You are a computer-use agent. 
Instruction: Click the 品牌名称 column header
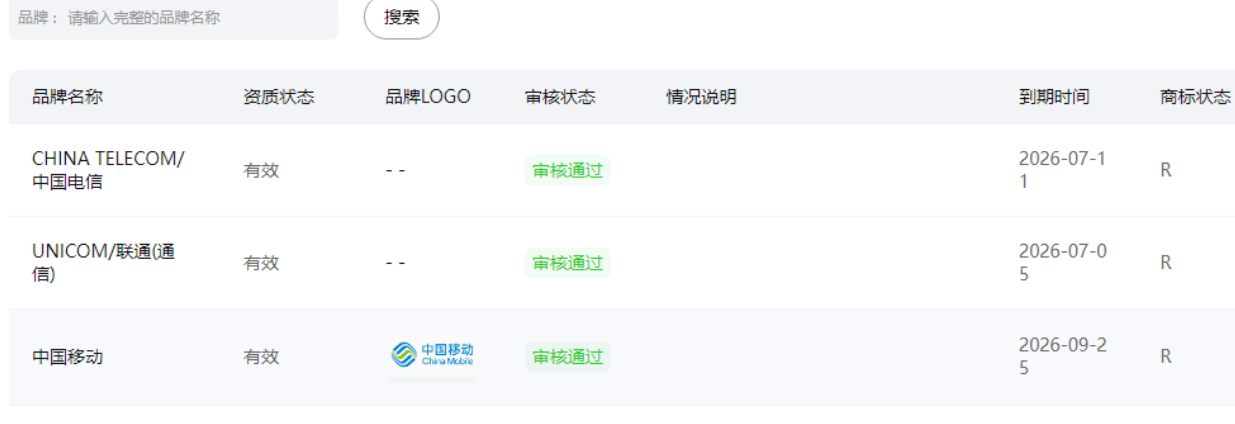67,97
